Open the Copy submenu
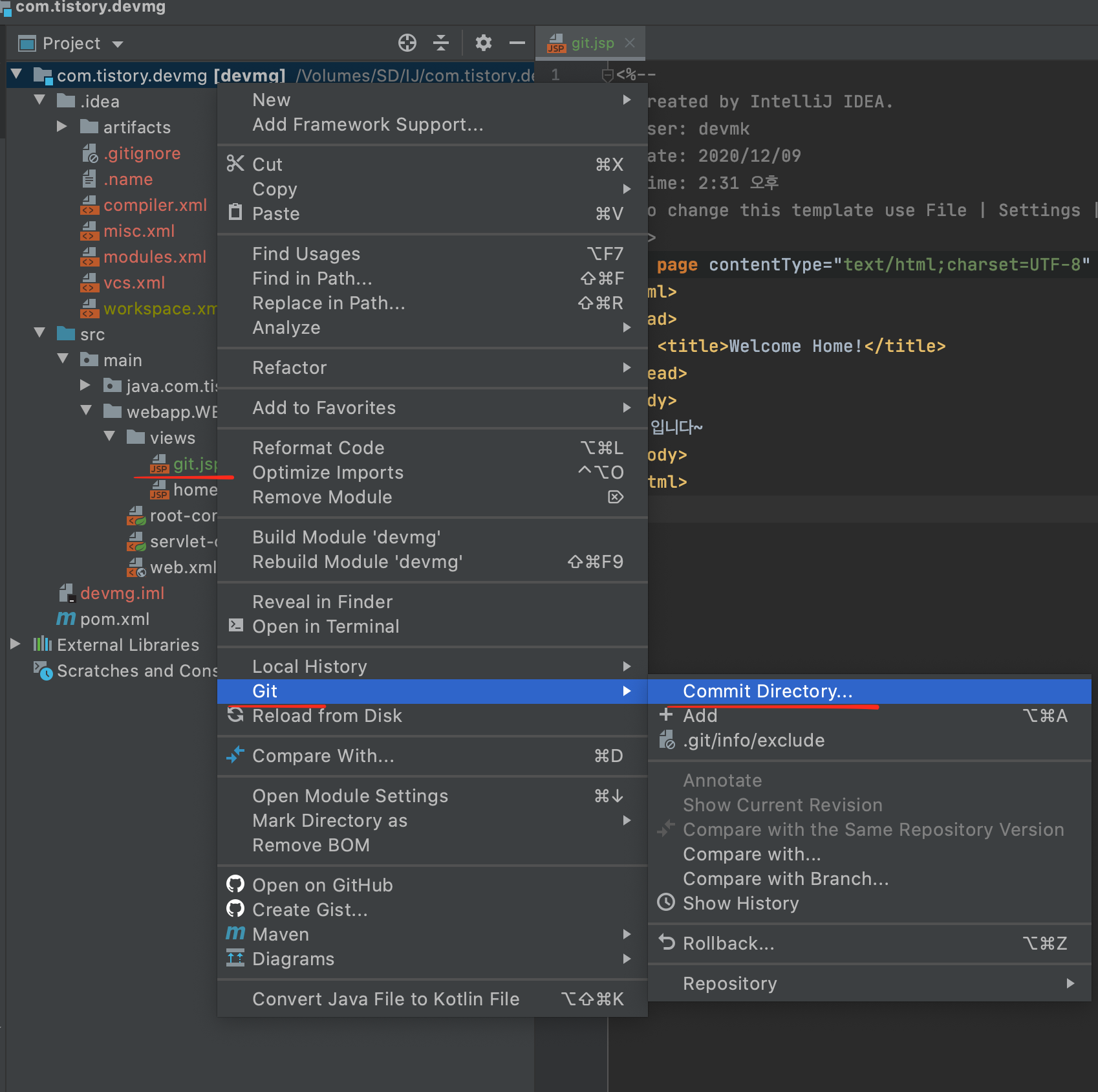1098x1092 pixels. click(432, 189)
